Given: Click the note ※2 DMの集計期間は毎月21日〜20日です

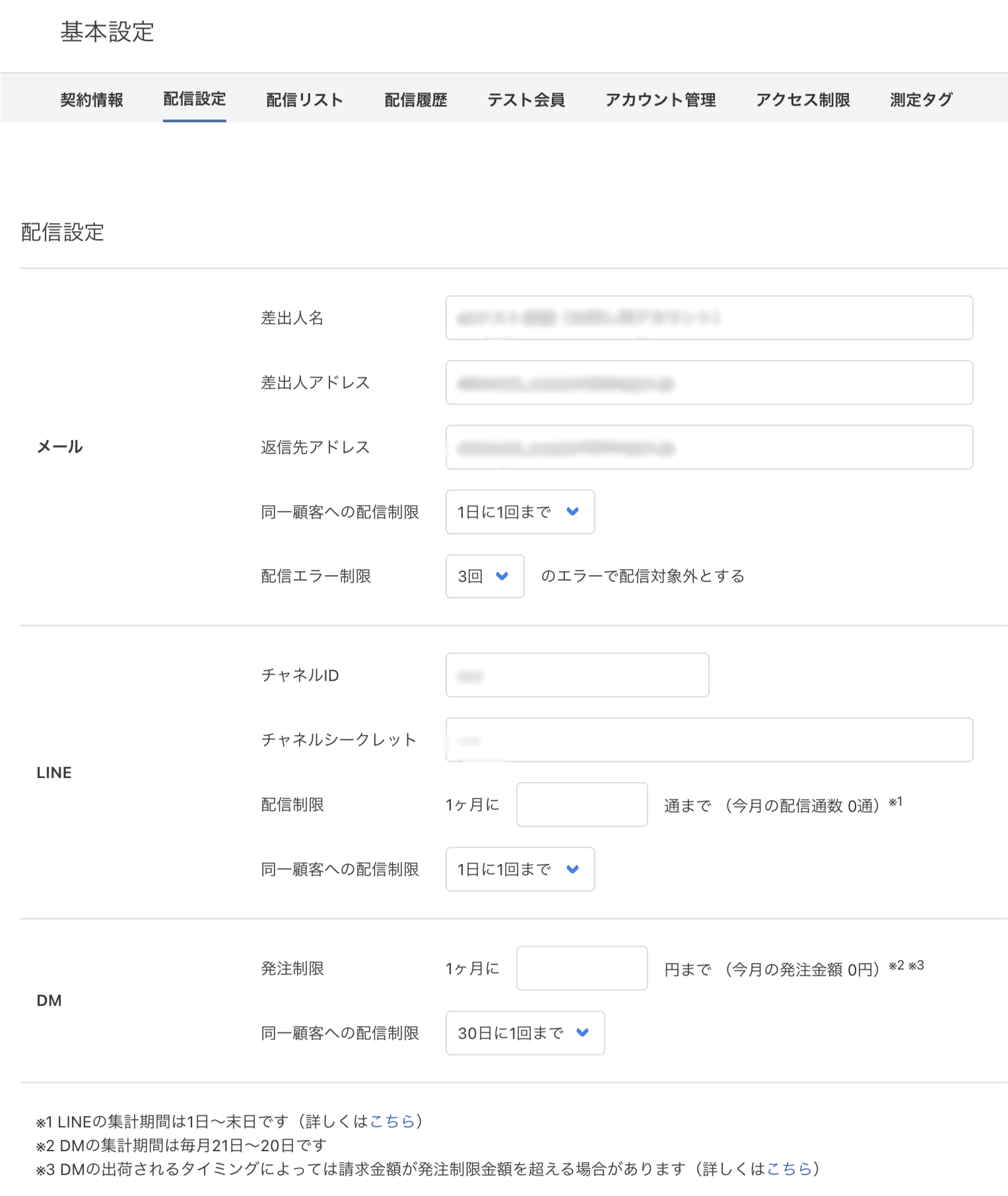Looking at the screenshot, I should (x=182, y=1145).
